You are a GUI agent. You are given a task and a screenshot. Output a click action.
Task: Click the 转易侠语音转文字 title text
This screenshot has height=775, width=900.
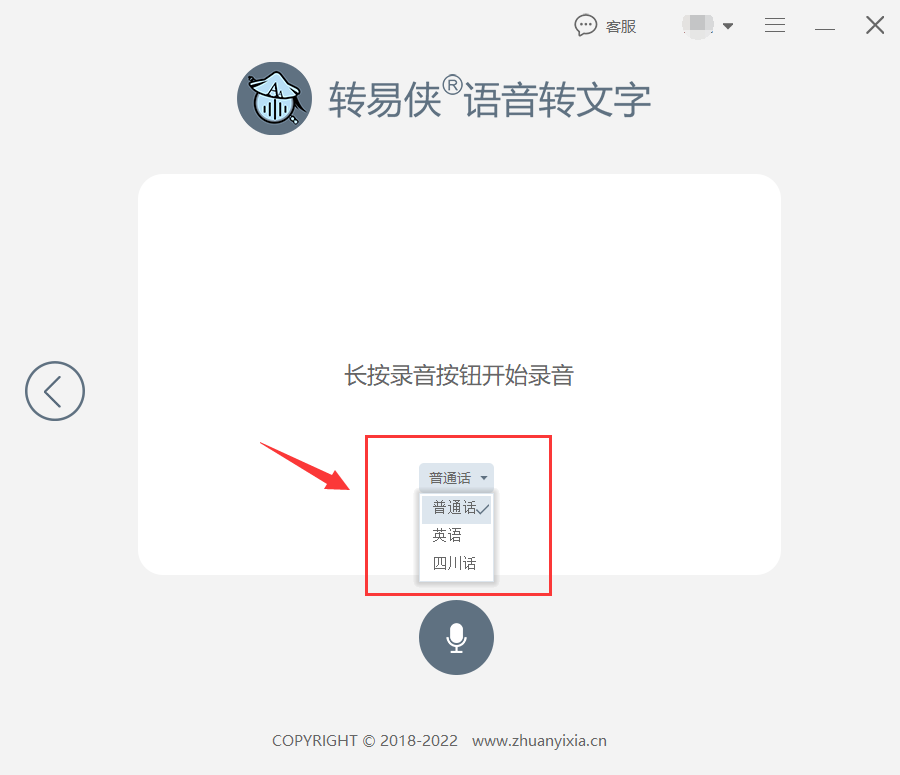click(490, 99)
